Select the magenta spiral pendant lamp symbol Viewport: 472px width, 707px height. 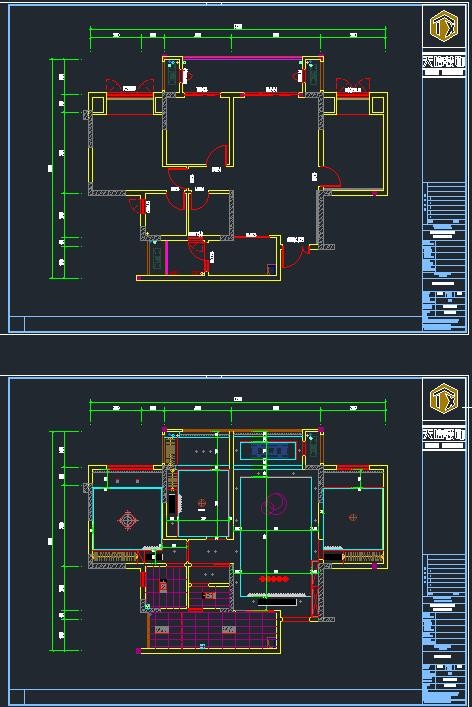(274, 504)
